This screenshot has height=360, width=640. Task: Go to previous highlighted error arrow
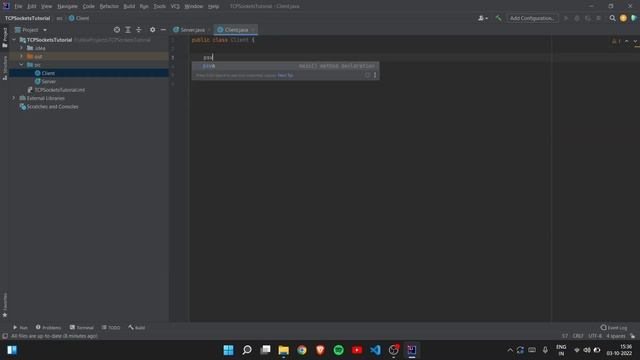tap(627, 41)
